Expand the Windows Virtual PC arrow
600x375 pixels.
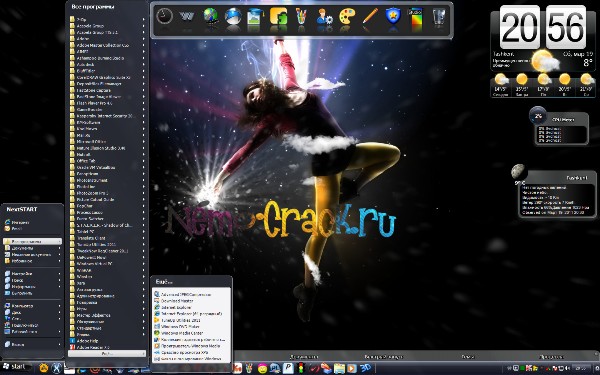(x=143, y=264)
